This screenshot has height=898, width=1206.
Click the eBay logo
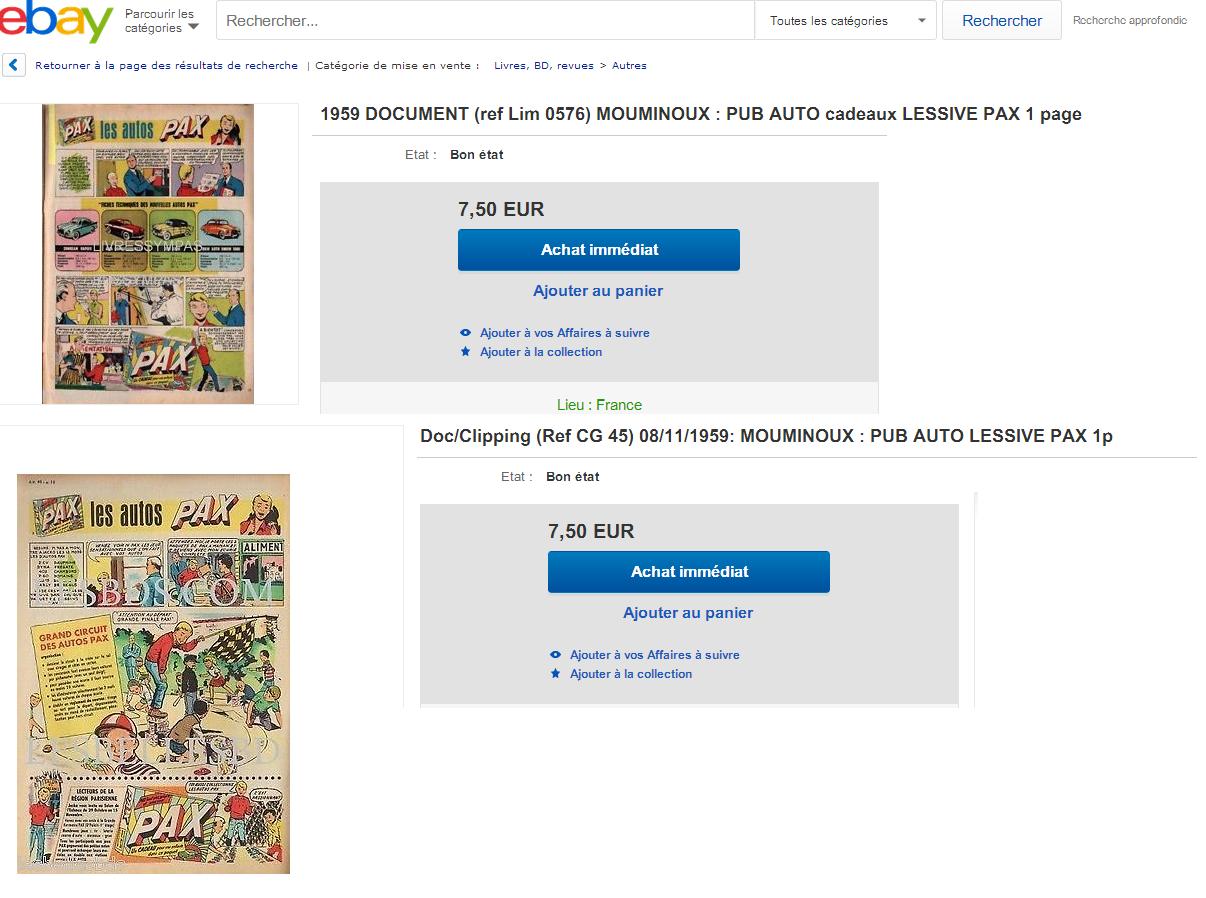point(56,21)
